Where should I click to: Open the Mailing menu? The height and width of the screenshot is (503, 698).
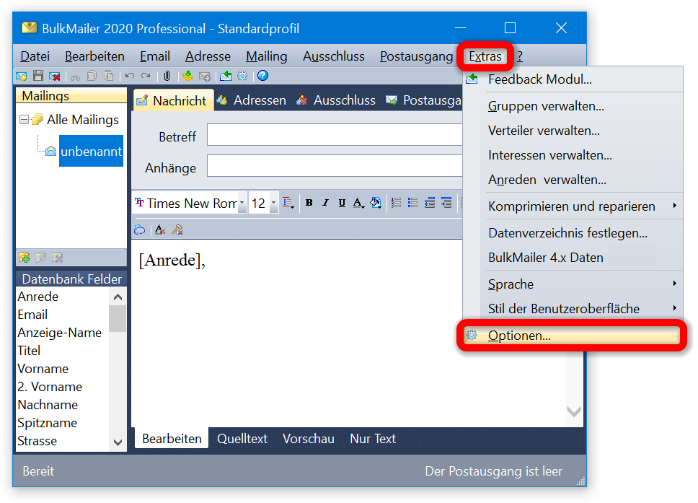click(x=266, y=57)
